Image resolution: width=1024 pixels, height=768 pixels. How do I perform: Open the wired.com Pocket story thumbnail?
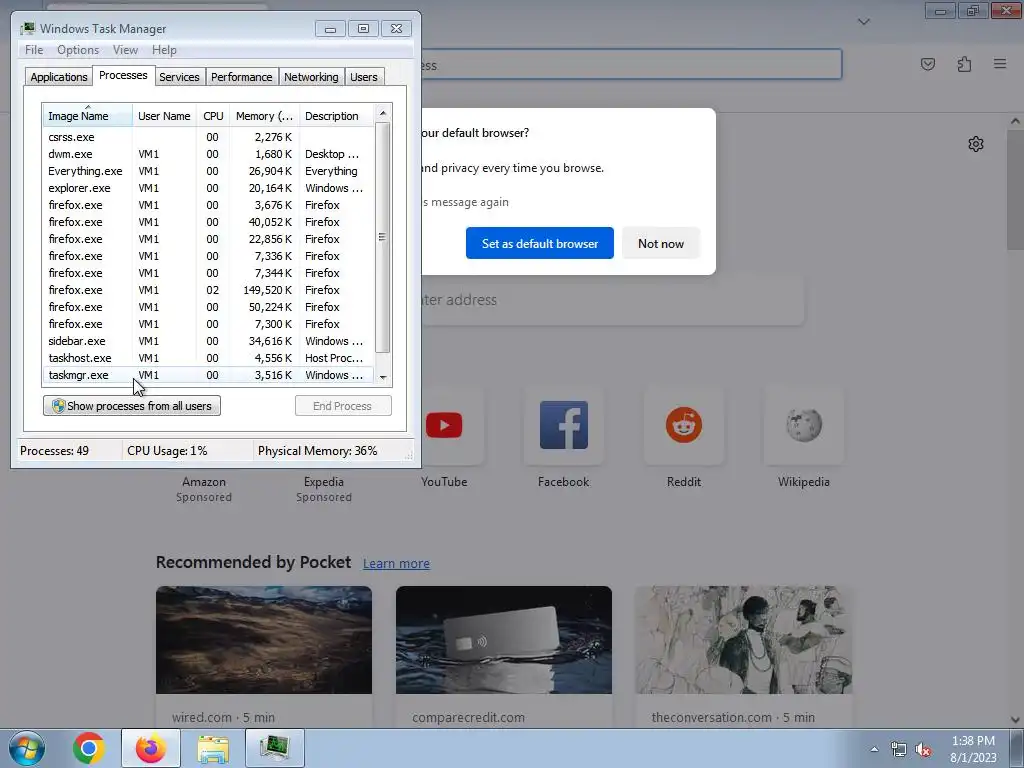264,640
